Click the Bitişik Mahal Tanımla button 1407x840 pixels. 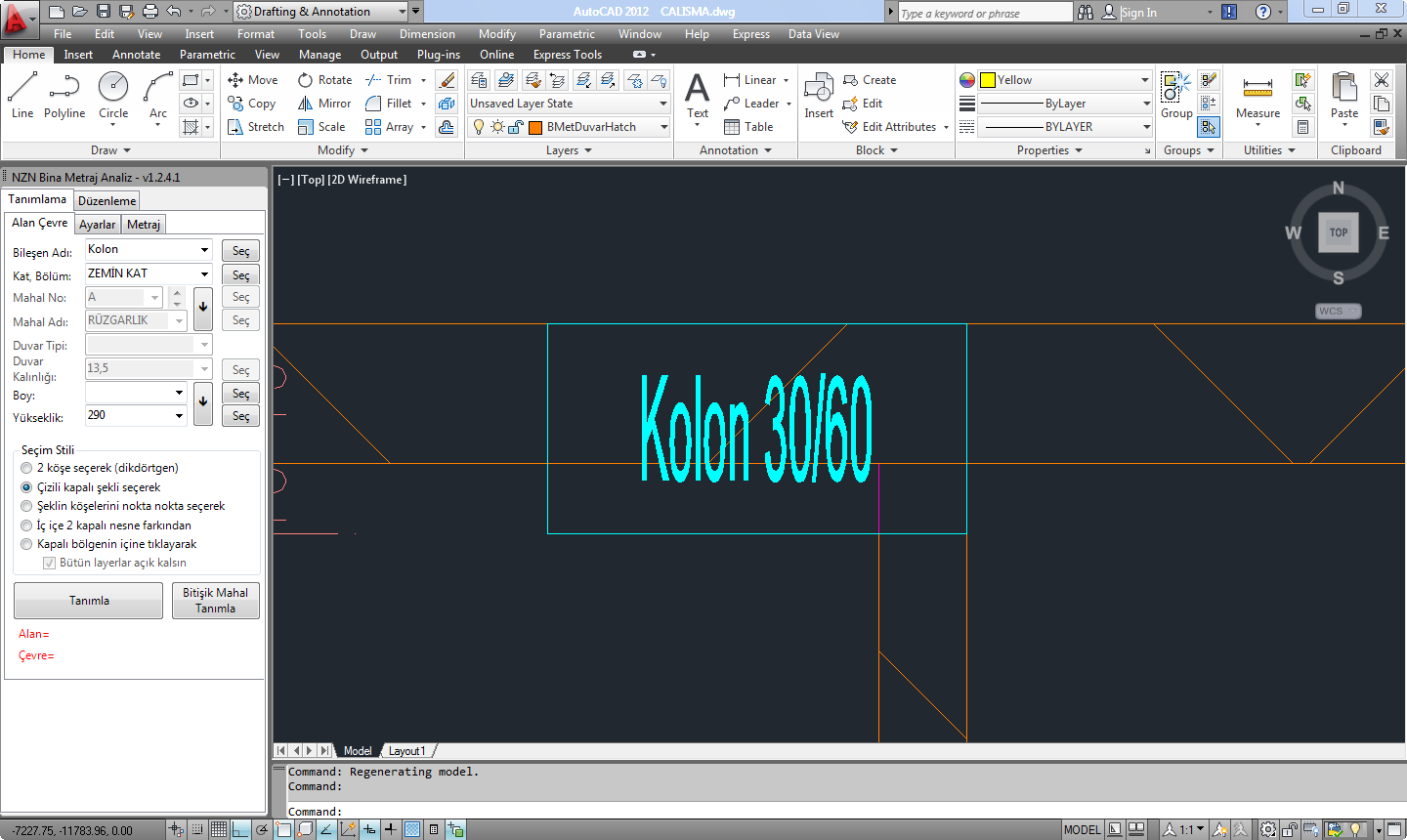(x=215, y=601)
